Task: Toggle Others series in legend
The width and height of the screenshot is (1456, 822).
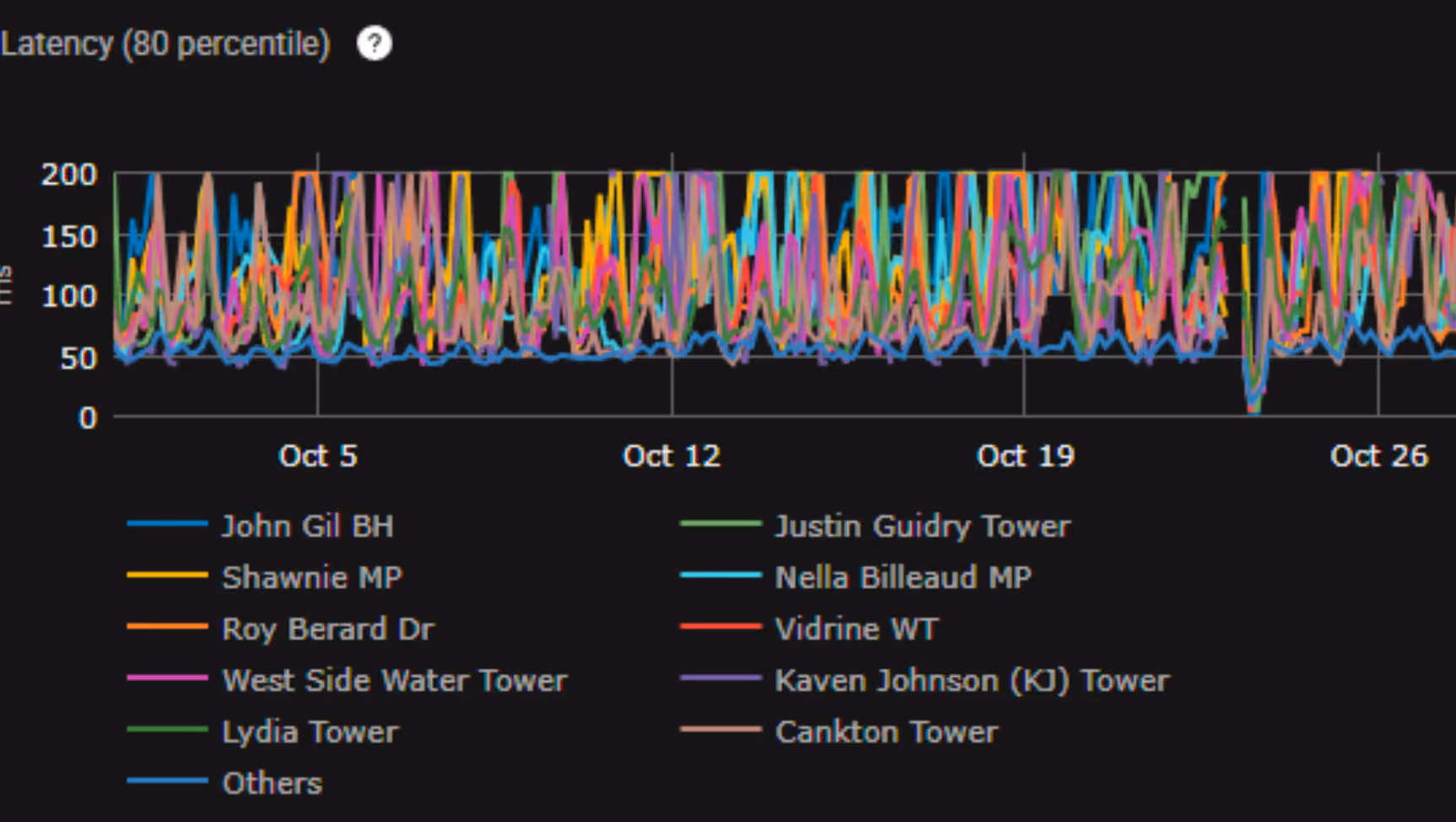Action: coord(225,783)
